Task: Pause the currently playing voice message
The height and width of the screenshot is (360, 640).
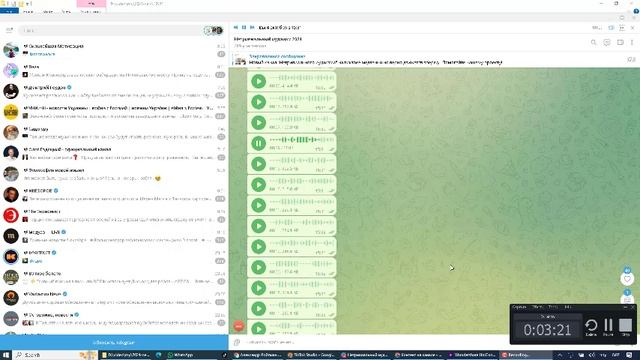Action: [258, 143]
